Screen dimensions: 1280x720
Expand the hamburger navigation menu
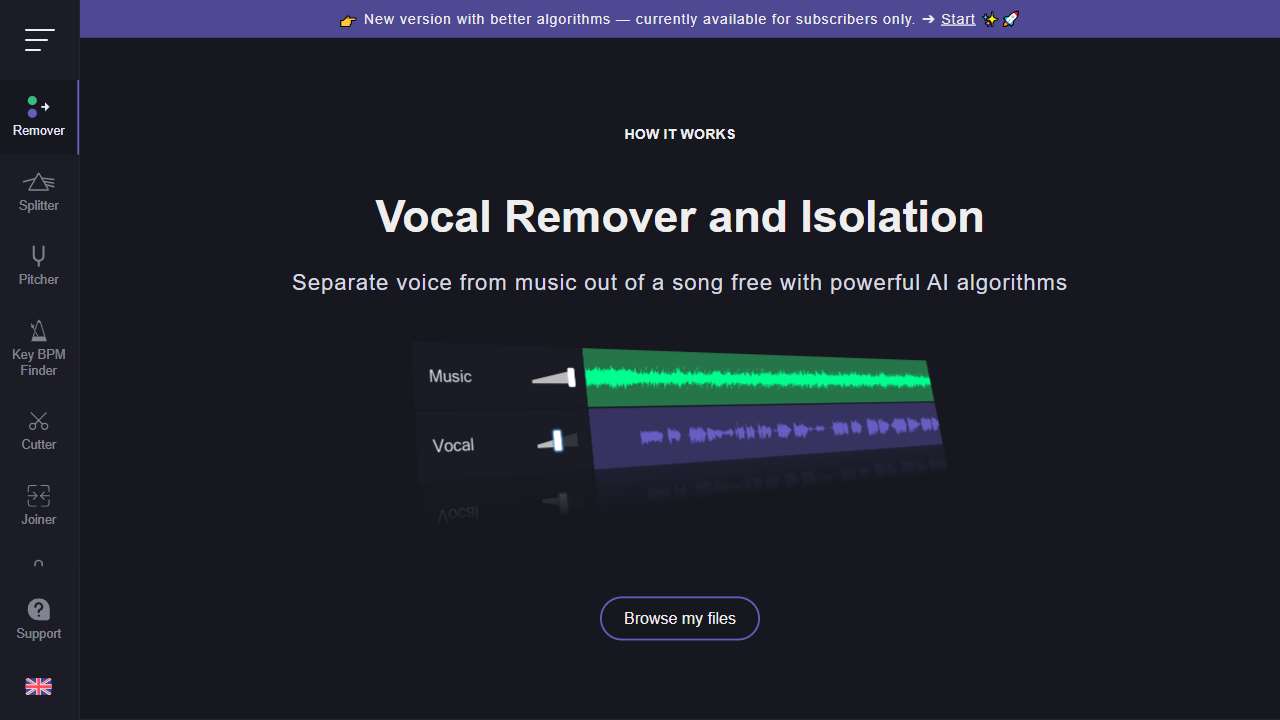click(40, 40)
